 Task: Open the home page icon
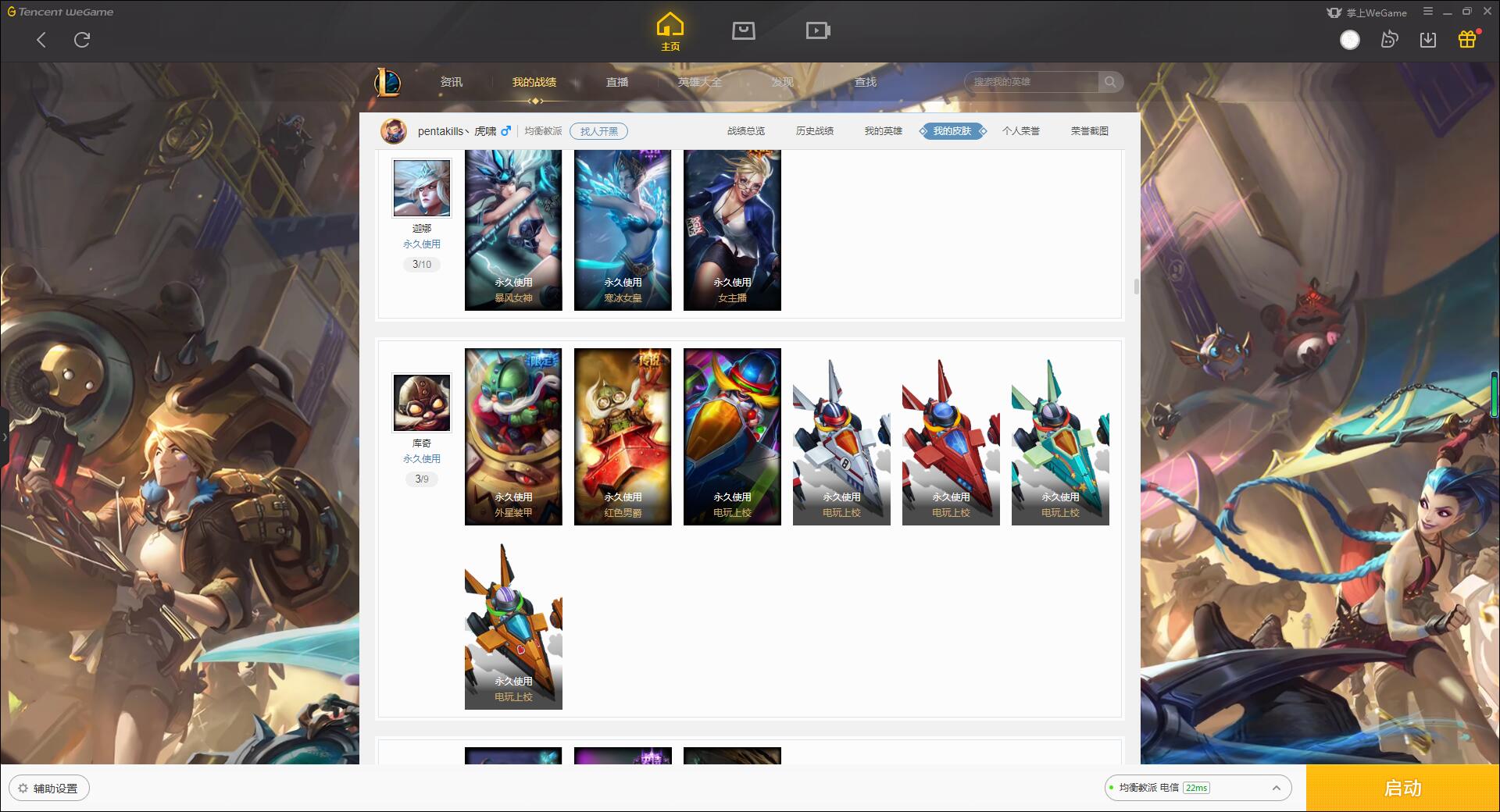click(x=670, y=32)
